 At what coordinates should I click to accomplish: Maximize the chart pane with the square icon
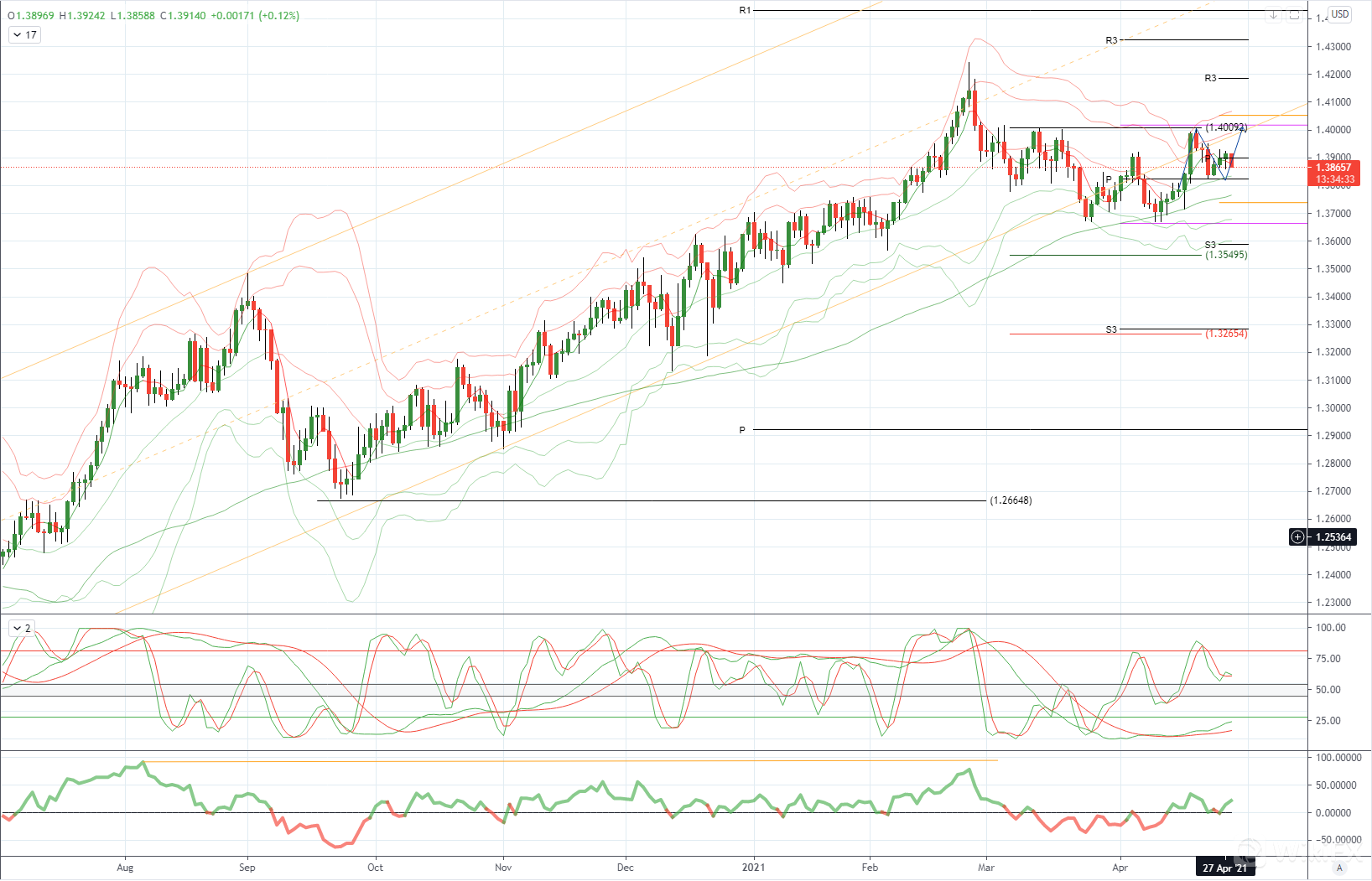[1294, 15]
